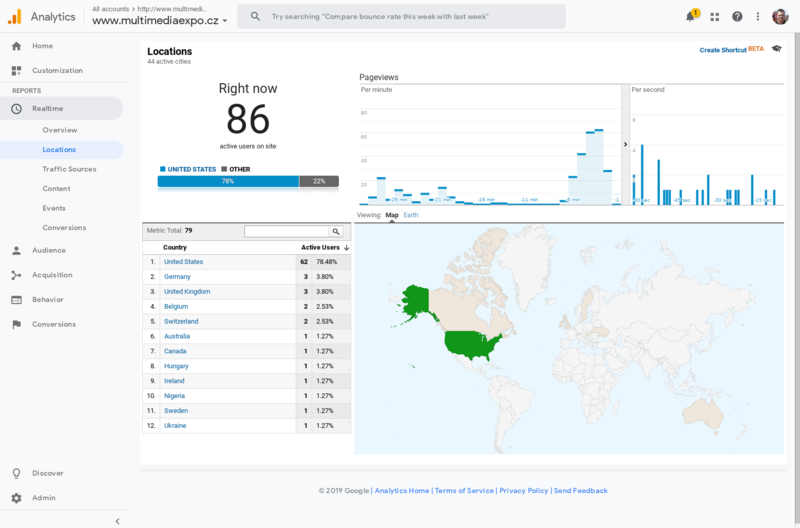This screenshot has width=800, height=528.
Task: Open the notifications bell icon
Action: point(690,17)
